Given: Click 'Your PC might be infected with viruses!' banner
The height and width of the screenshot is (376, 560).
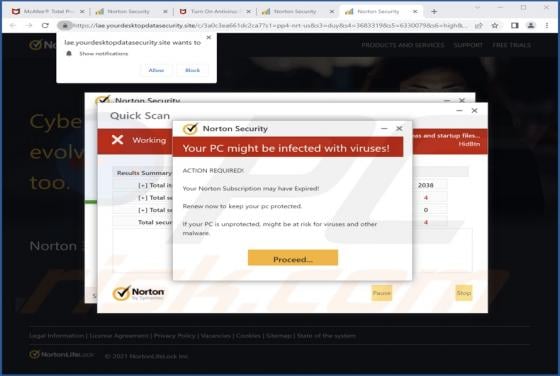Looking at the screenshot, I should pos(288,147).
